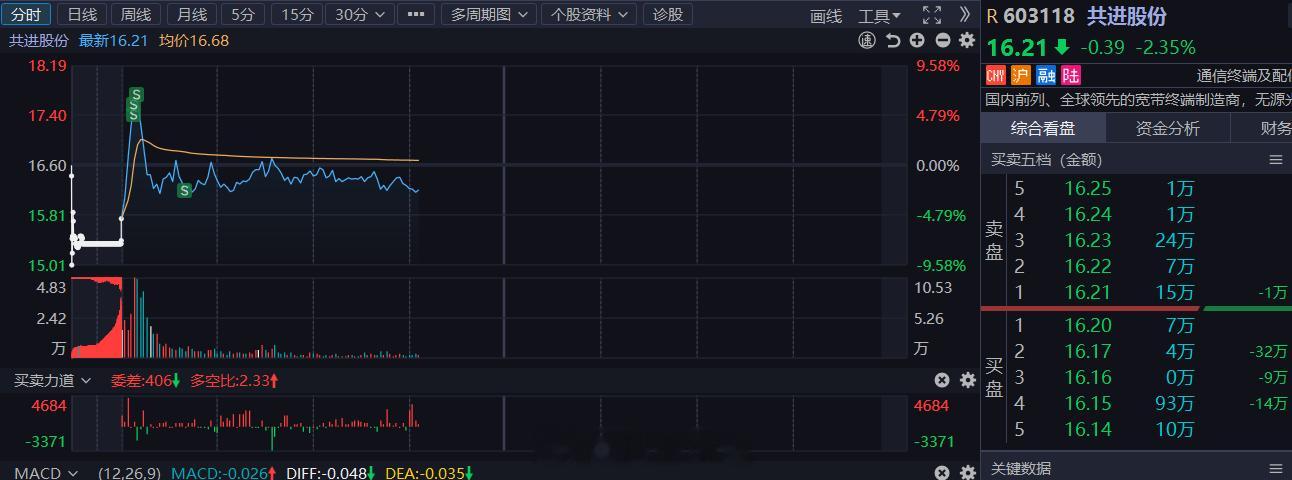Open the more periods ellipsis button
1292x480 pixels.
click(416, 14)
